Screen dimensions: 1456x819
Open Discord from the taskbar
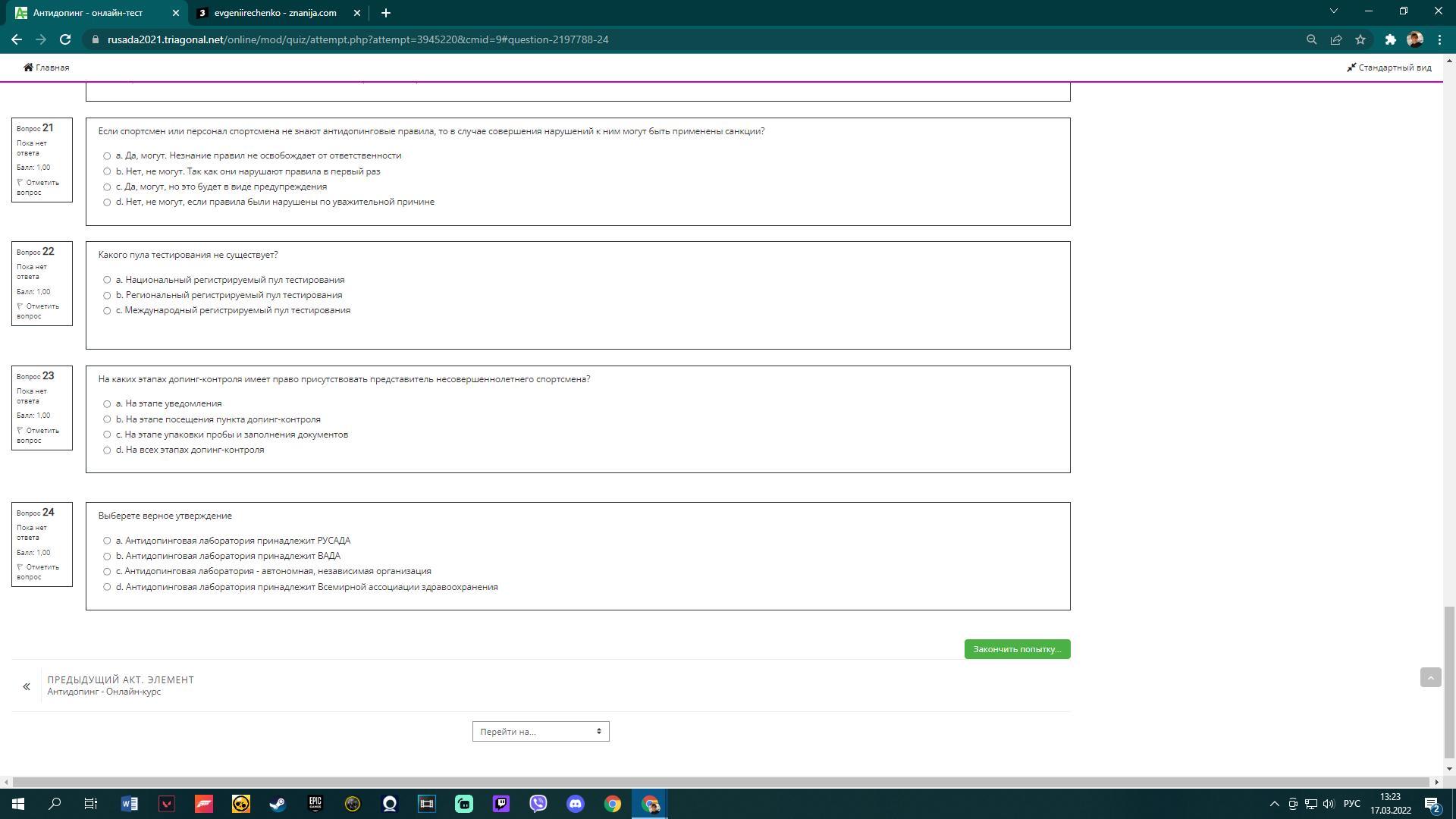[x=575, y=804]
